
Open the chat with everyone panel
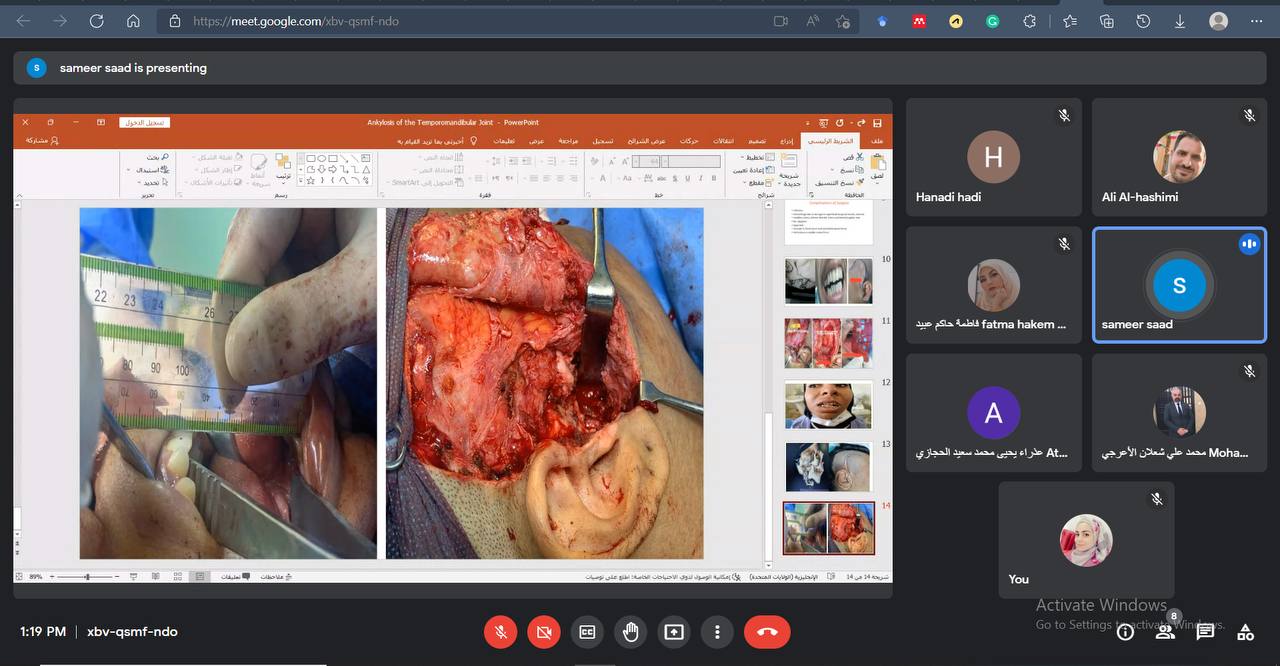tap(1205, 632)
